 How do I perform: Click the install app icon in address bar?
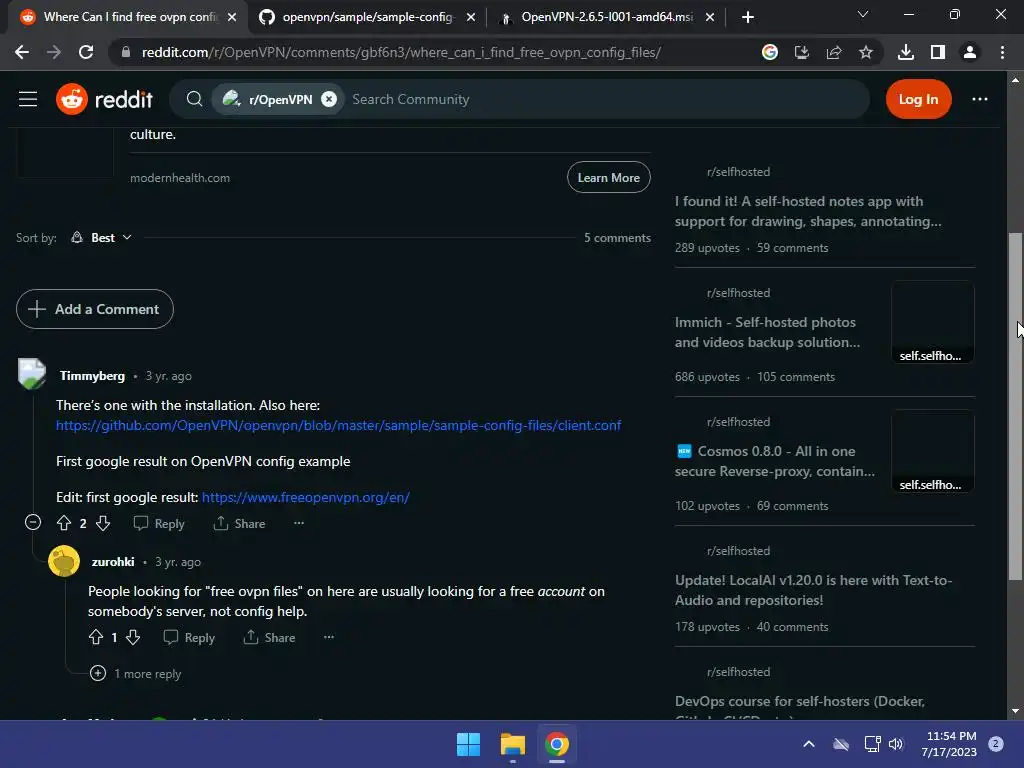point(802,52)
